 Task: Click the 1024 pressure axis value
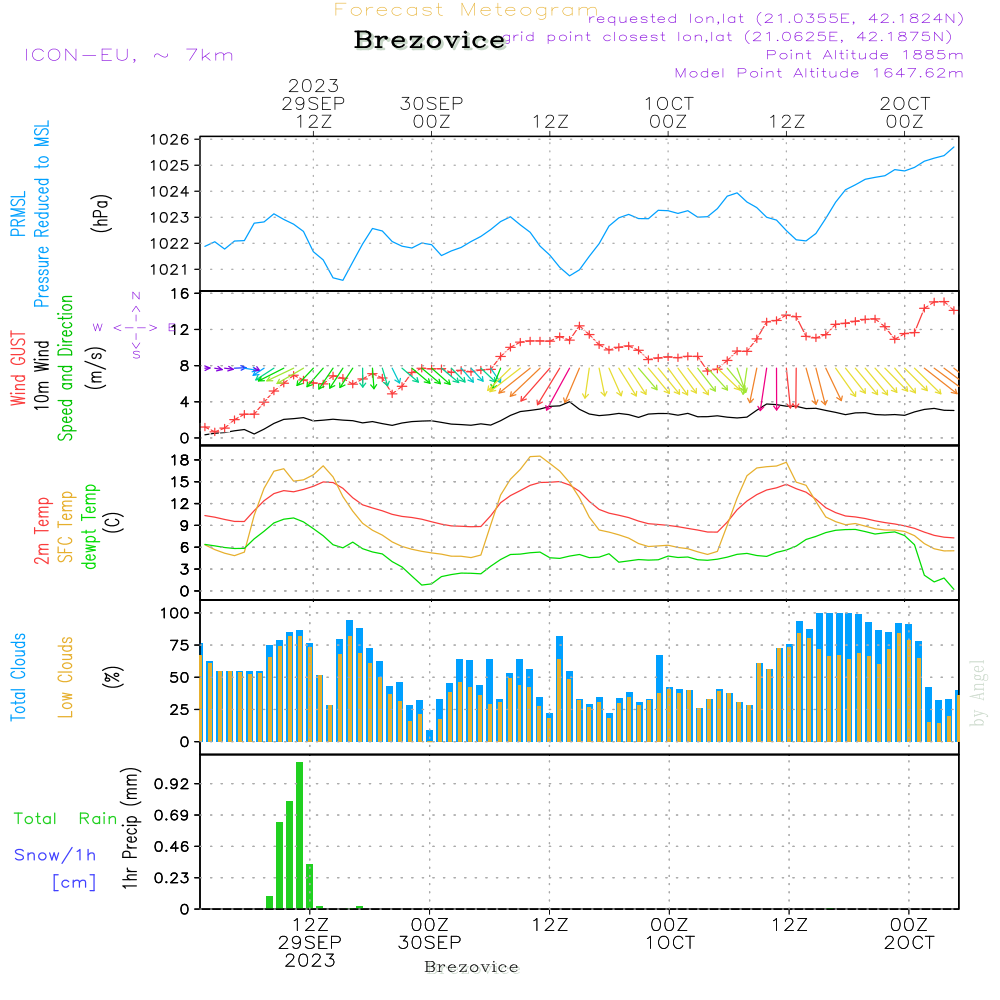pos(170,191)
